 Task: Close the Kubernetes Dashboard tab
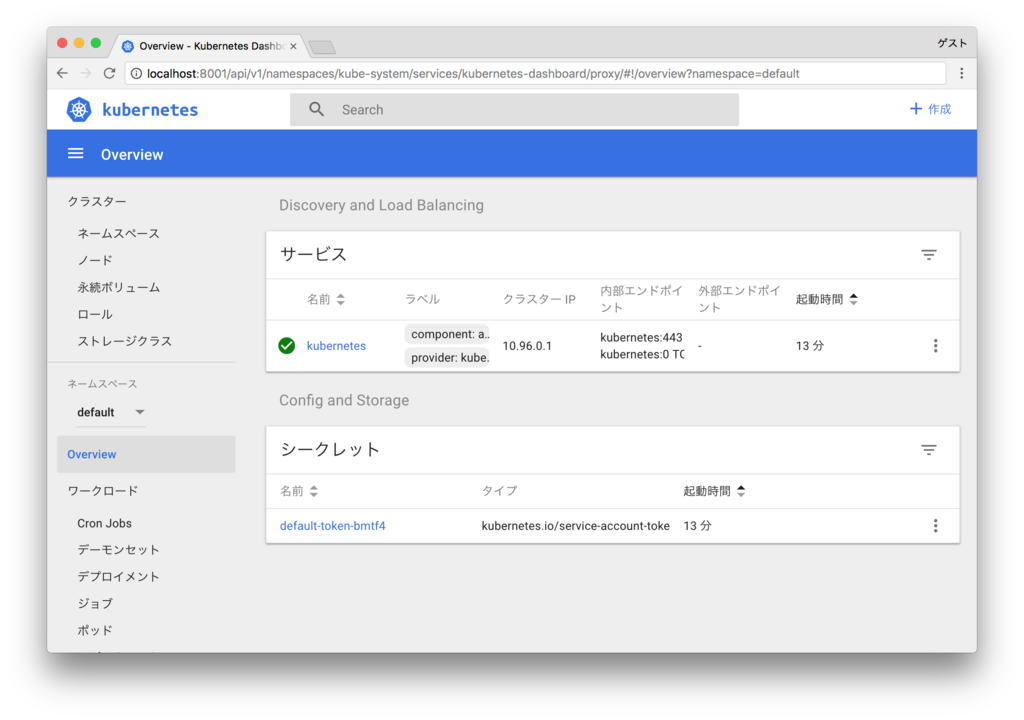[x=293, y=46]
